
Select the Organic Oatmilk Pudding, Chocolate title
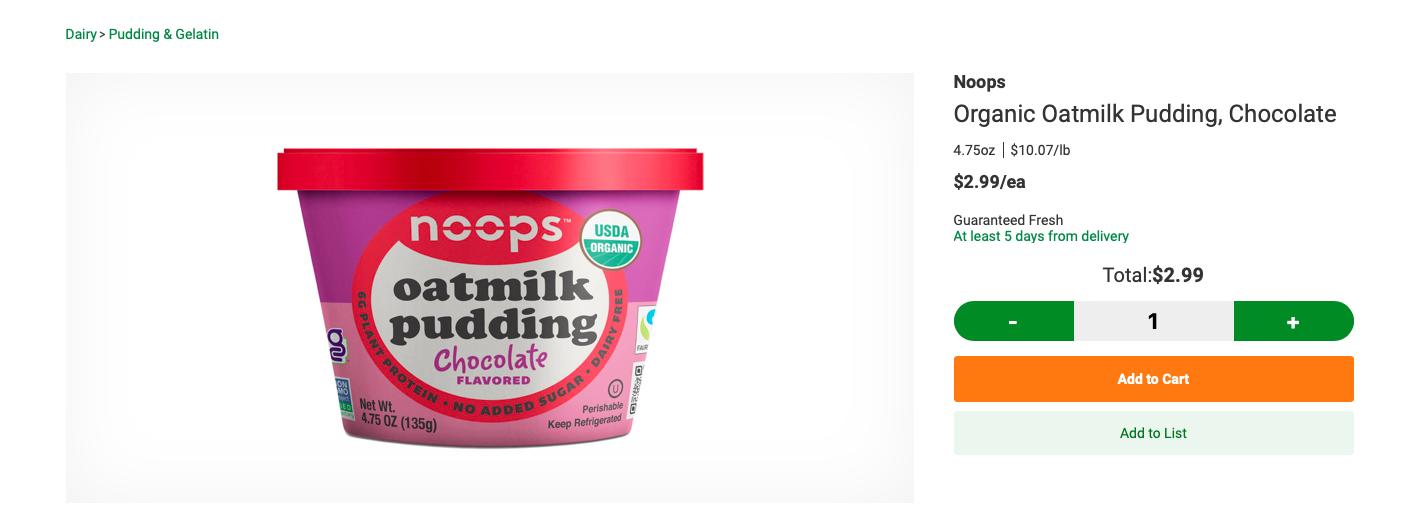pos(1144,114)
